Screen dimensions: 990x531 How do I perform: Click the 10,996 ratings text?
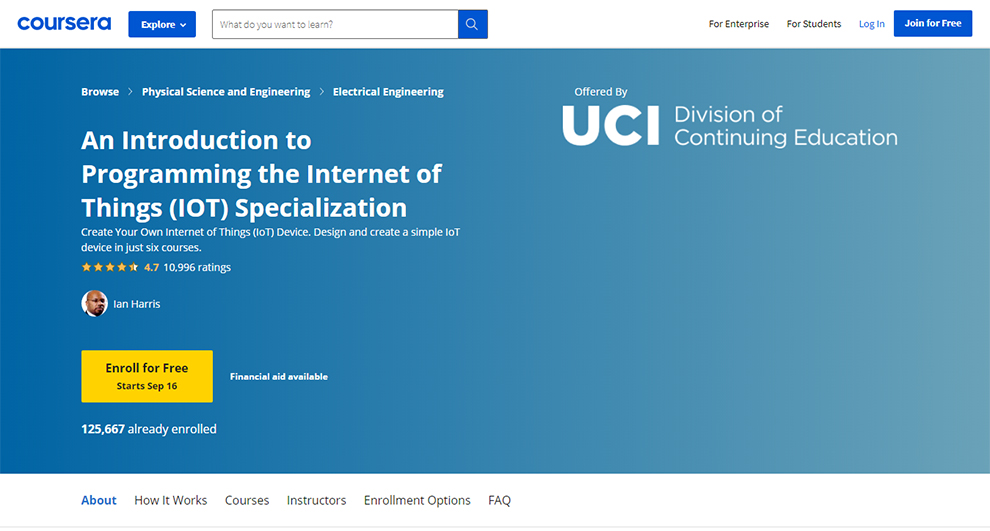(x=197, y=267)
